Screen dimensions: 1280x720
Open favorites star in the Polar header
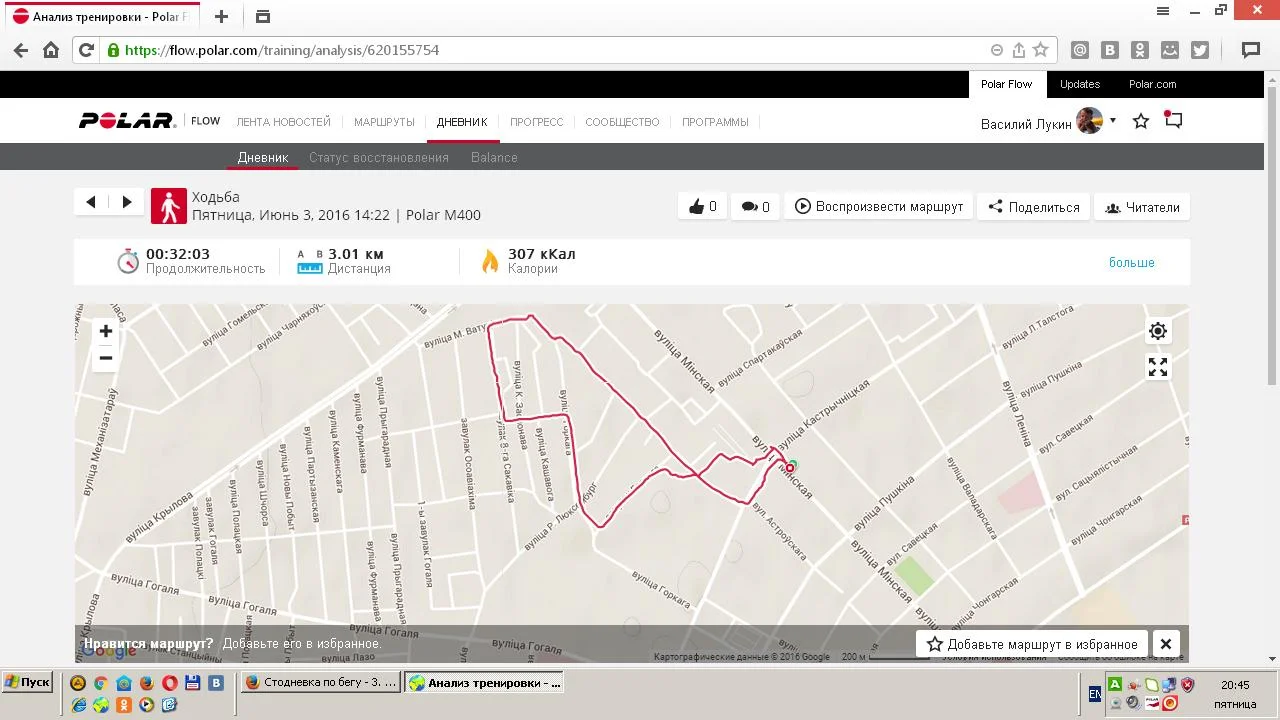pyautogui.click(x=1141, y=121)
